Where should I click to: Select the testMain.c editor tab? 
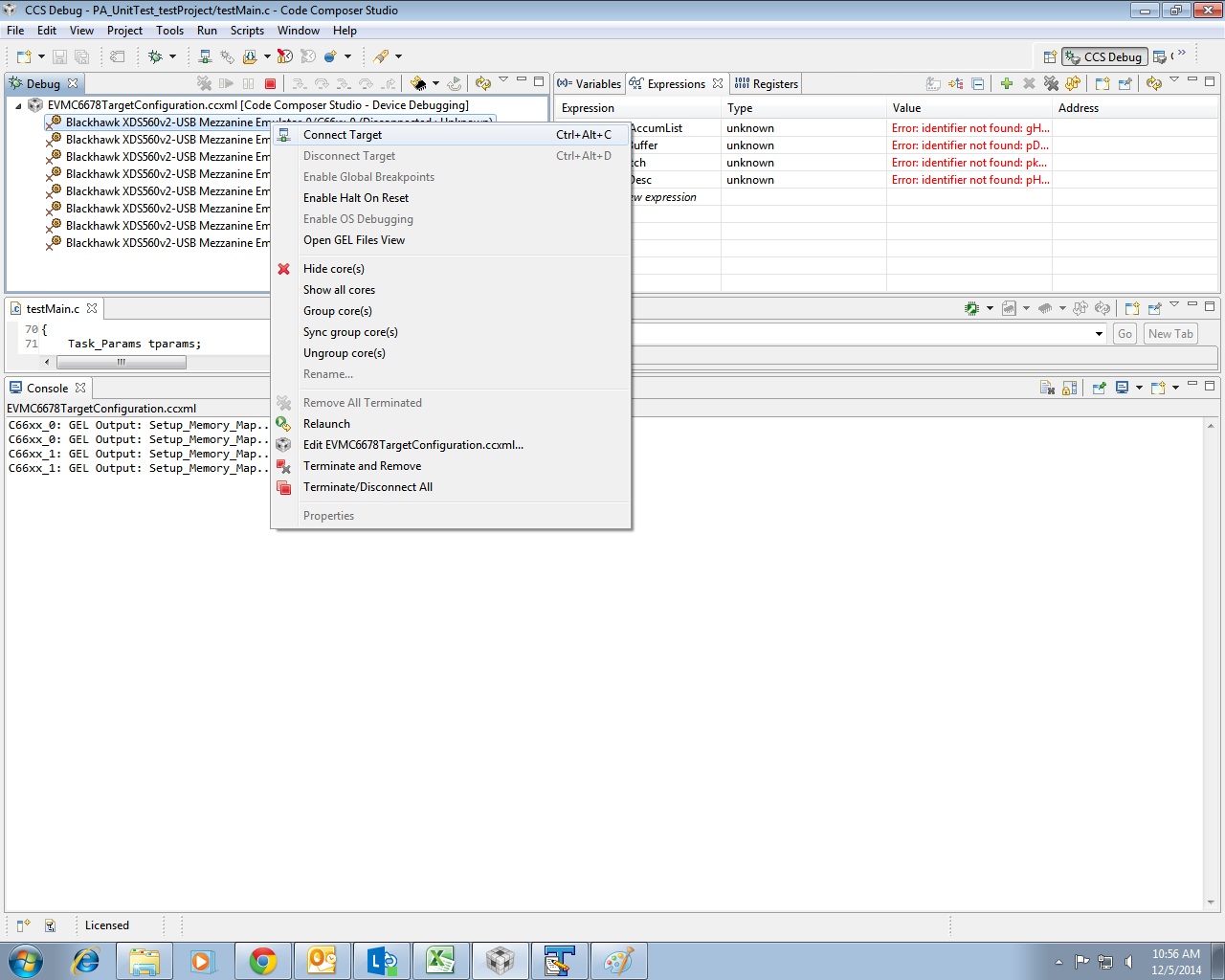point(53,309)
